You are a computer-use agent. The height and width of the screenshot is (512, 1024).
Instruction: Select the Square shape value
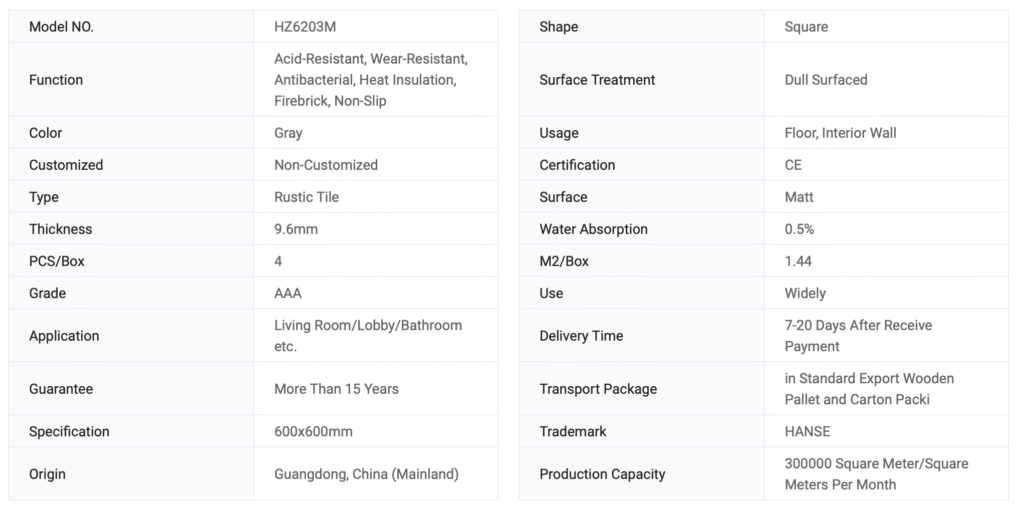(806, 27)
